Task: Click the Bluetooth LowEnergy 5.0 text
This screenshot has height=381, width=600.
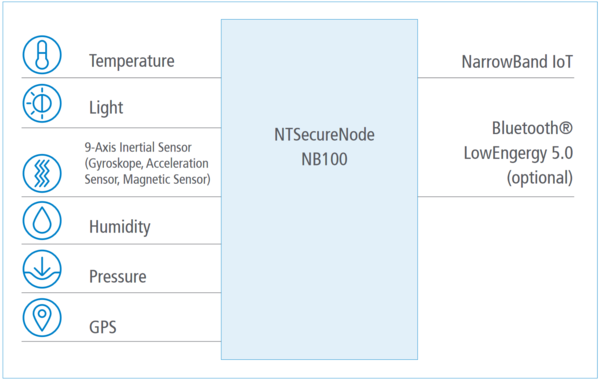Action: click(518, 140)
